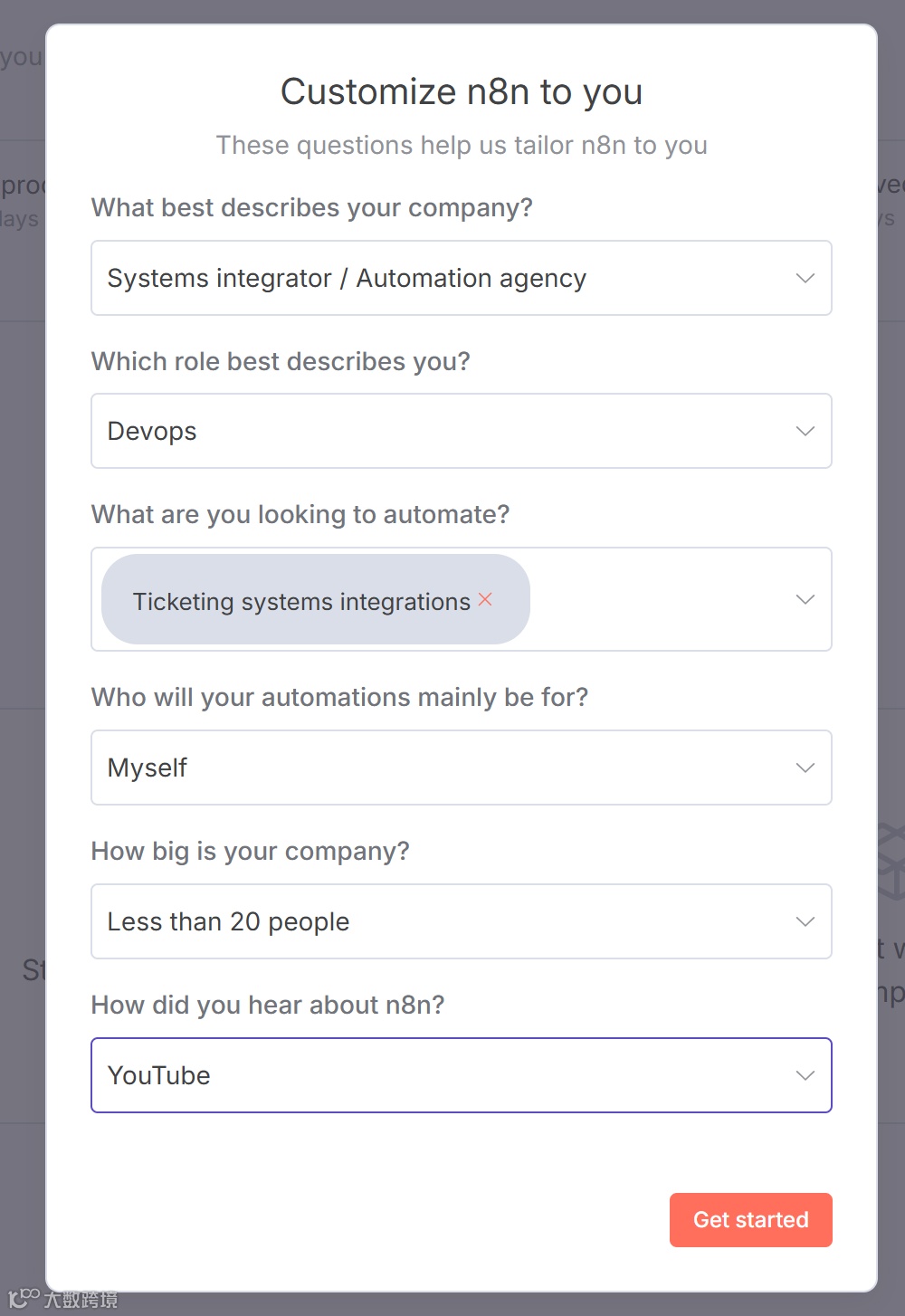Remove the Ticketing systems integrations tag
This screenshot has width=905, height=1316.
tap(485, 599)
